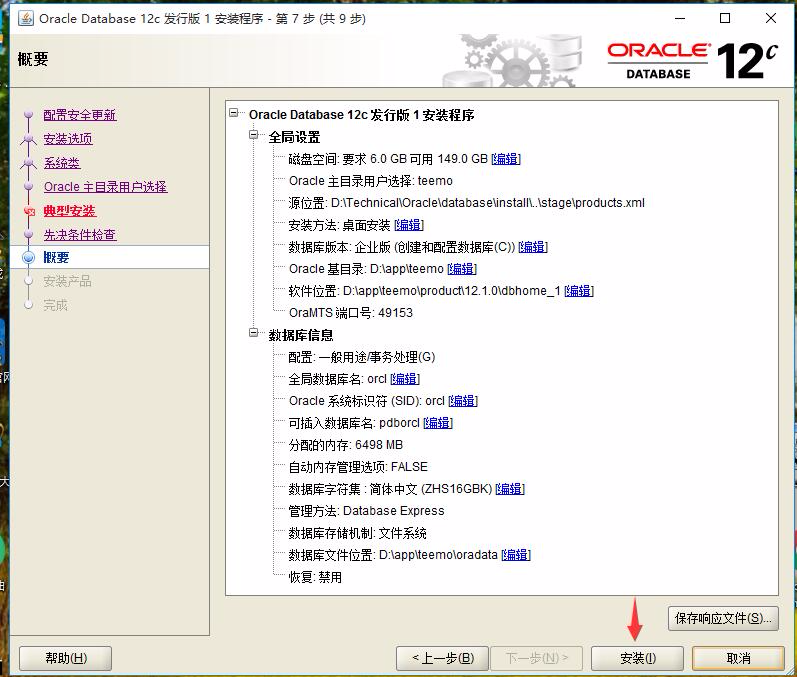
Task: Select the 管理方法: Database Express row
Action: [x=366, y=511]
